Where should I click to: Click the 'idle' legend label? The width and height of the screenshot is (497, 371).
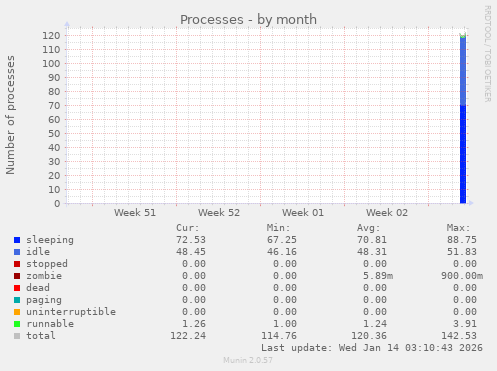(x=38, y=252)
